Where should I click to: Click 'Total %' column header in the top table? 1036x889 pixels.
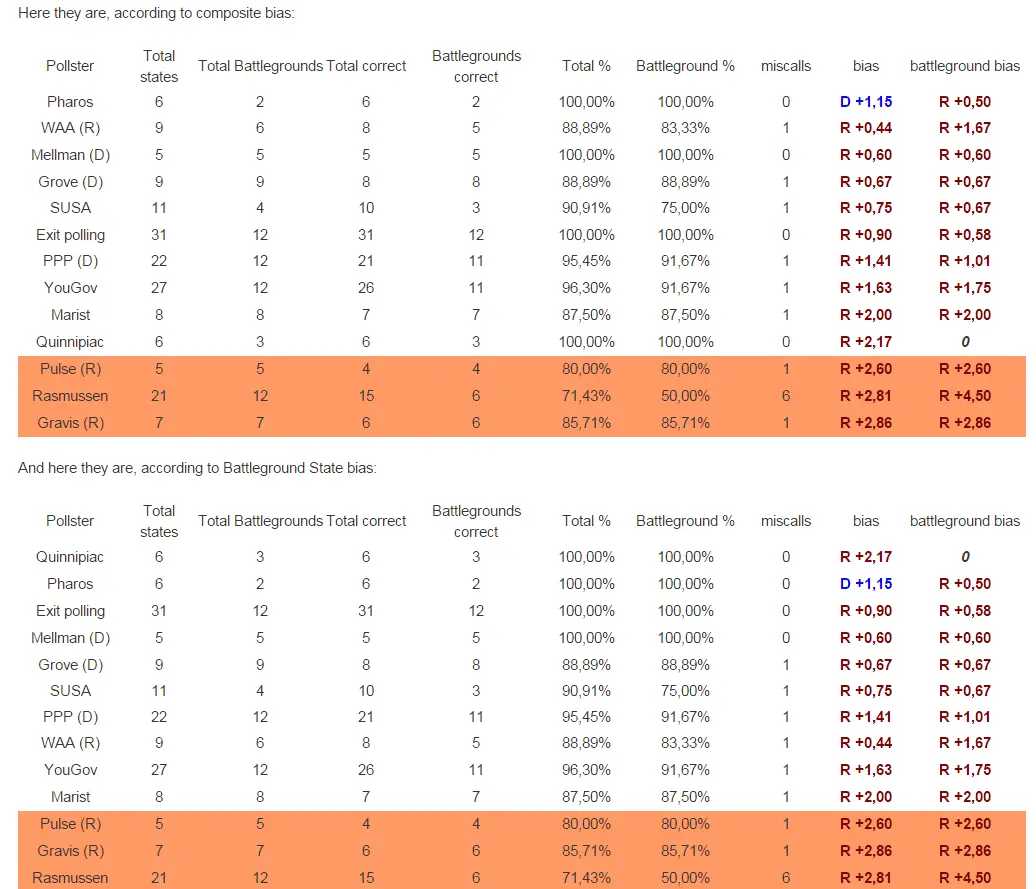point(586,66)
